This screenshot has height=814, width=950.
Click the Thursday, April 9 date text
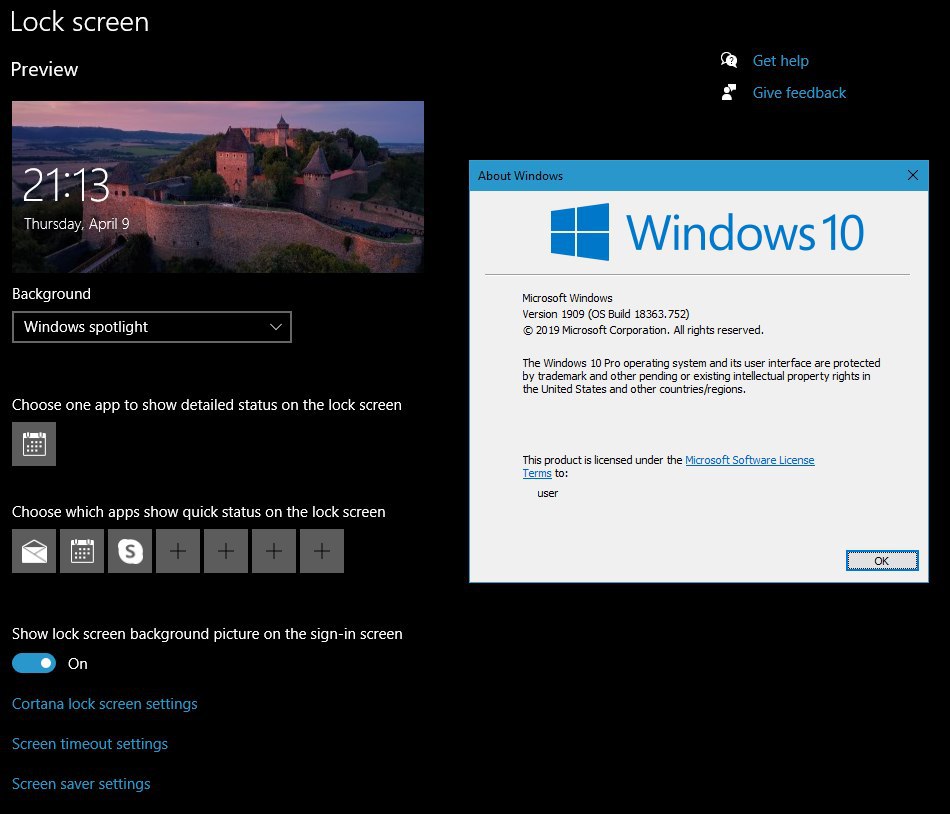[77, 223]
